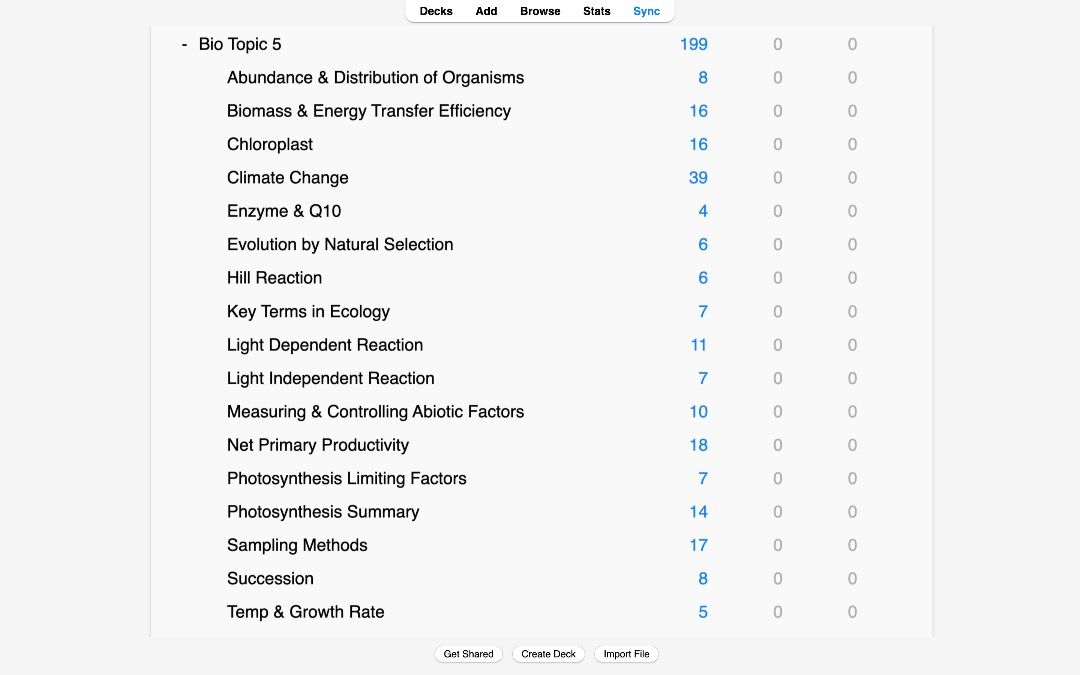
Task: Open the Add tab
Action: (486, 11)
